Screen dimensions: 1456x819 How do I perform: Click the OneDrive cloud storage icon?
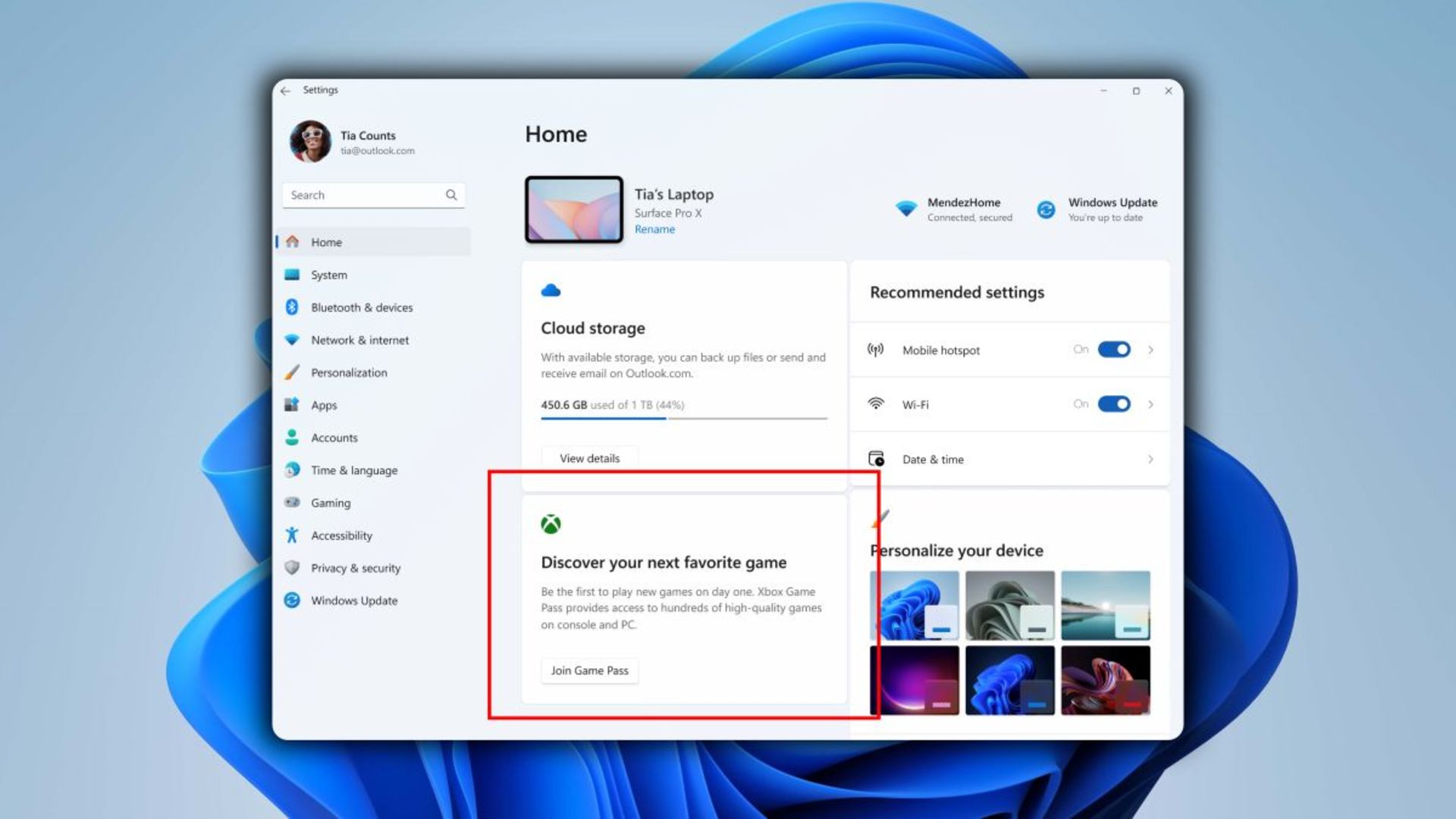tap(551, 290)
